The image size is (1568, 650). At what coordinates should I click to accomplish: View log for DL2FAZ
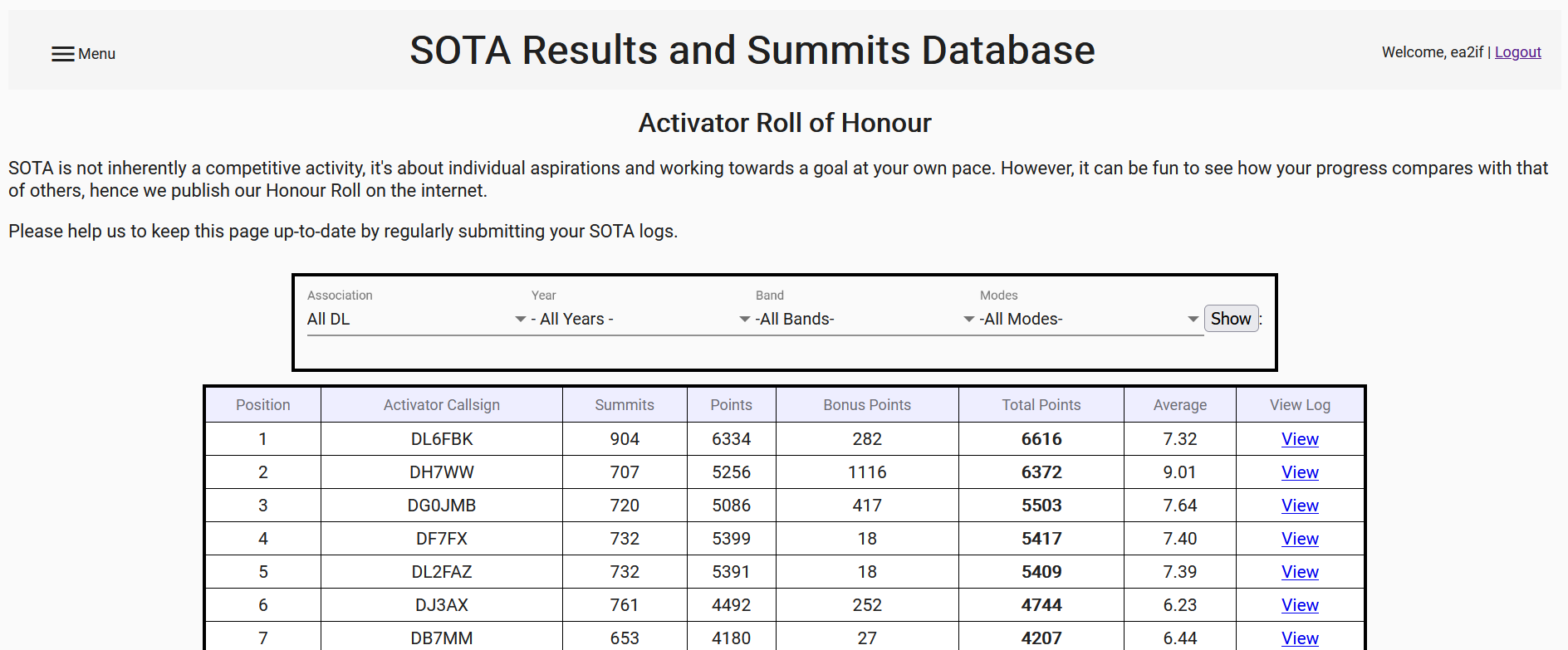coord(1300,572)
